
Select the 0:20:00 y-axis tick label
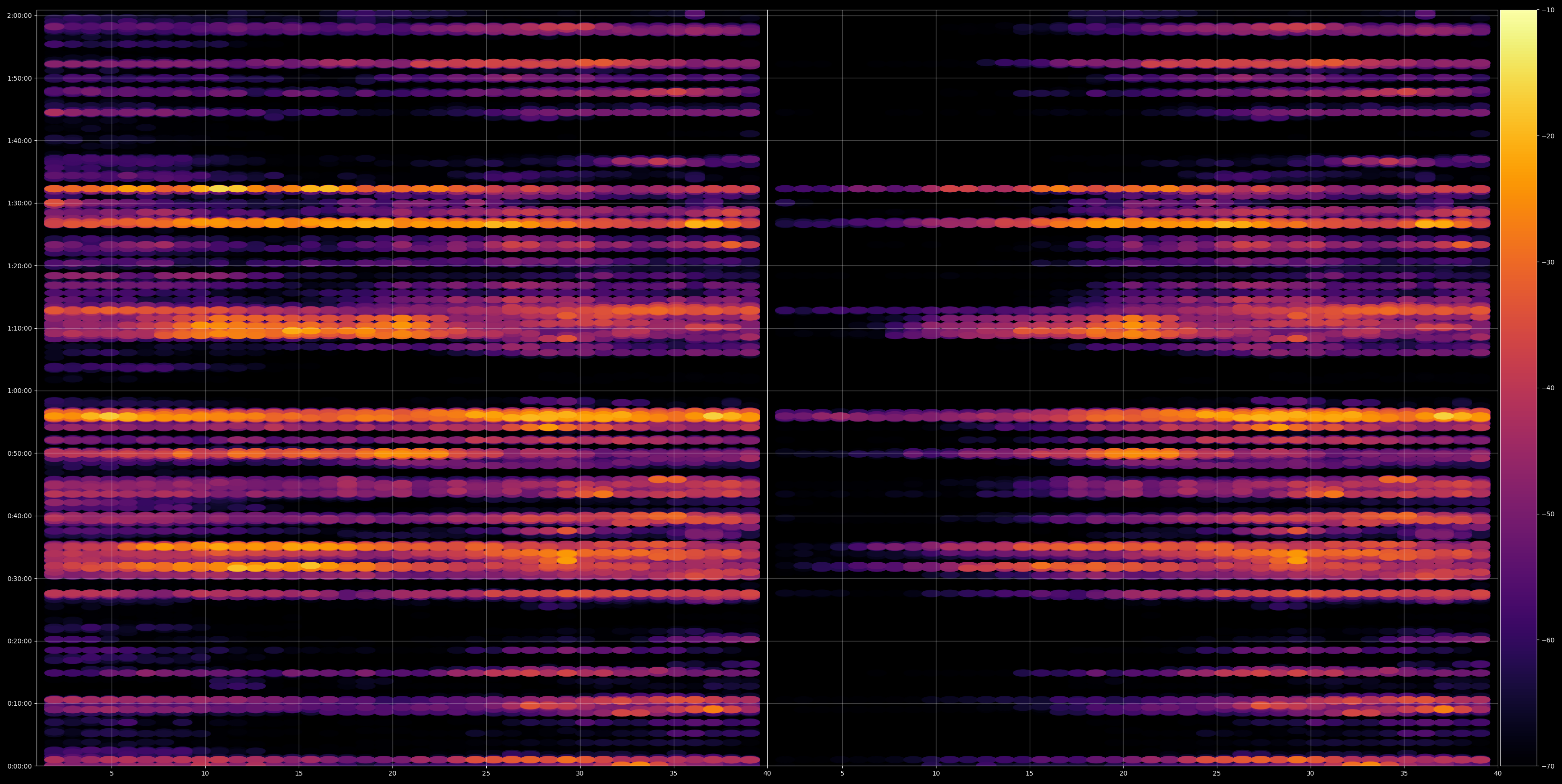pos(20,641)
